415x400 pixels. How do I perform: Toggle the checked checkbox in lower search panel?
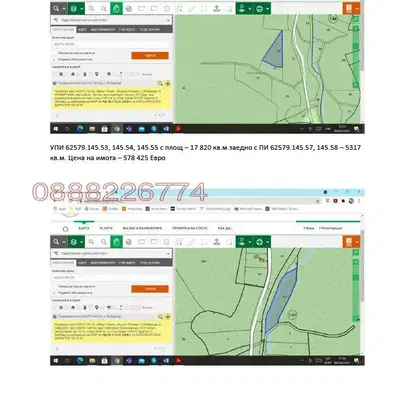point(55,293)
